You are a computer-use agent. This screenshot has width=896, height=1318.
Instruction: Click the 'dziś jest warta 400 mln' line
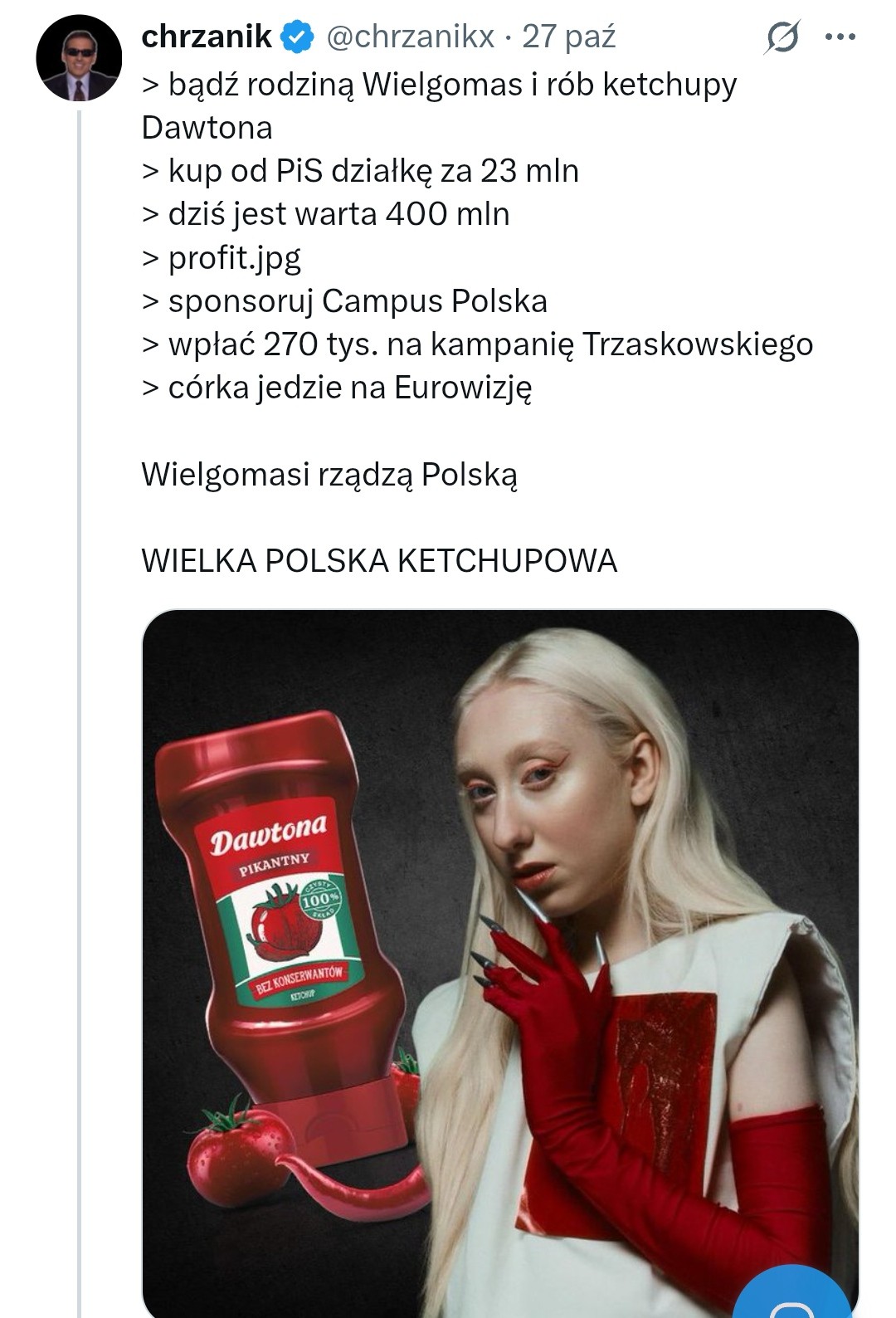click(326, 214)
